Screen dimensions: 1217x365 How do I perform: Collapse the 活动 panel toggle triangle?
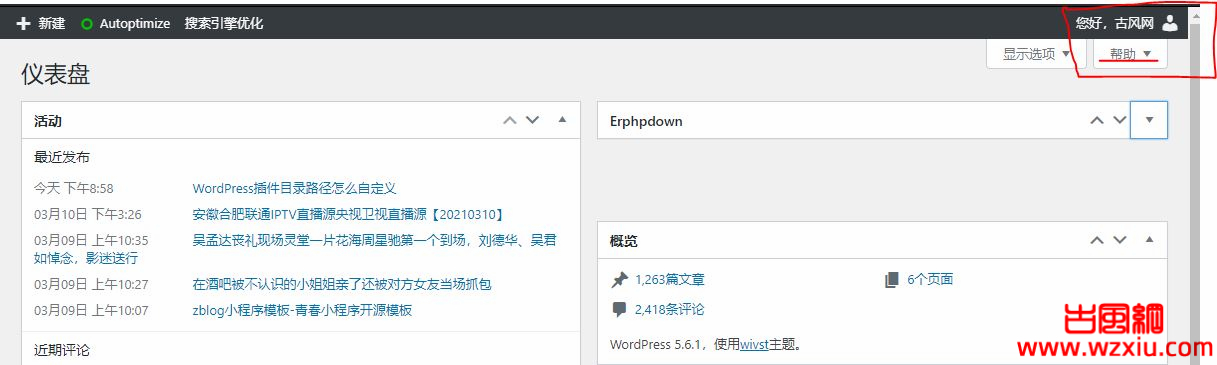562,120
